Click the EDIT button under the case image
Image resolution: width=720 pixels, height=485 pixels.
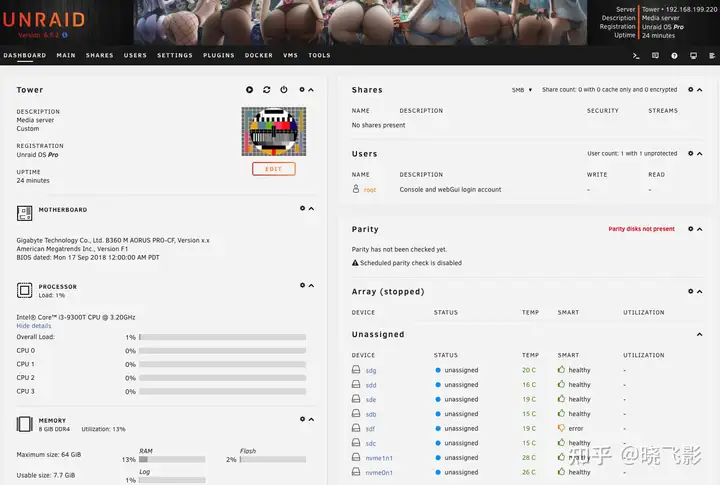[x=274, y=169]
